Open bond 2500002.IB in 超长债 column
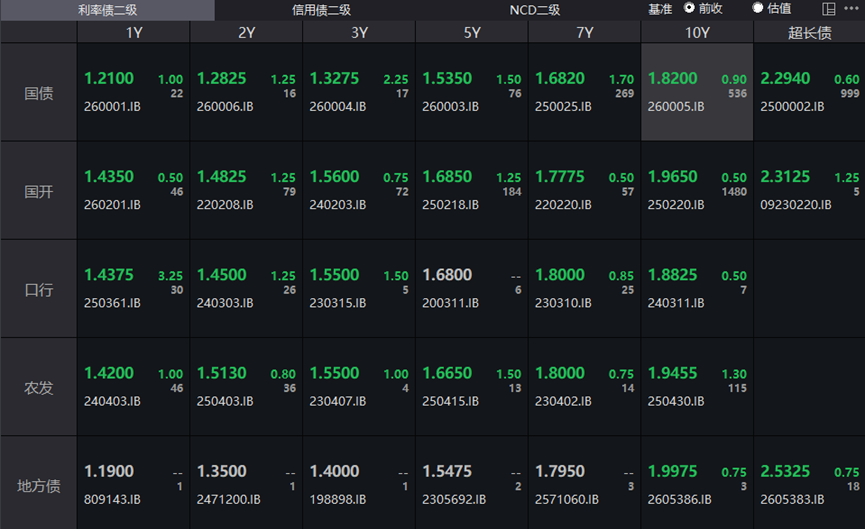Image resolution: width=865 pixels, height=529 pixels. 789,106
